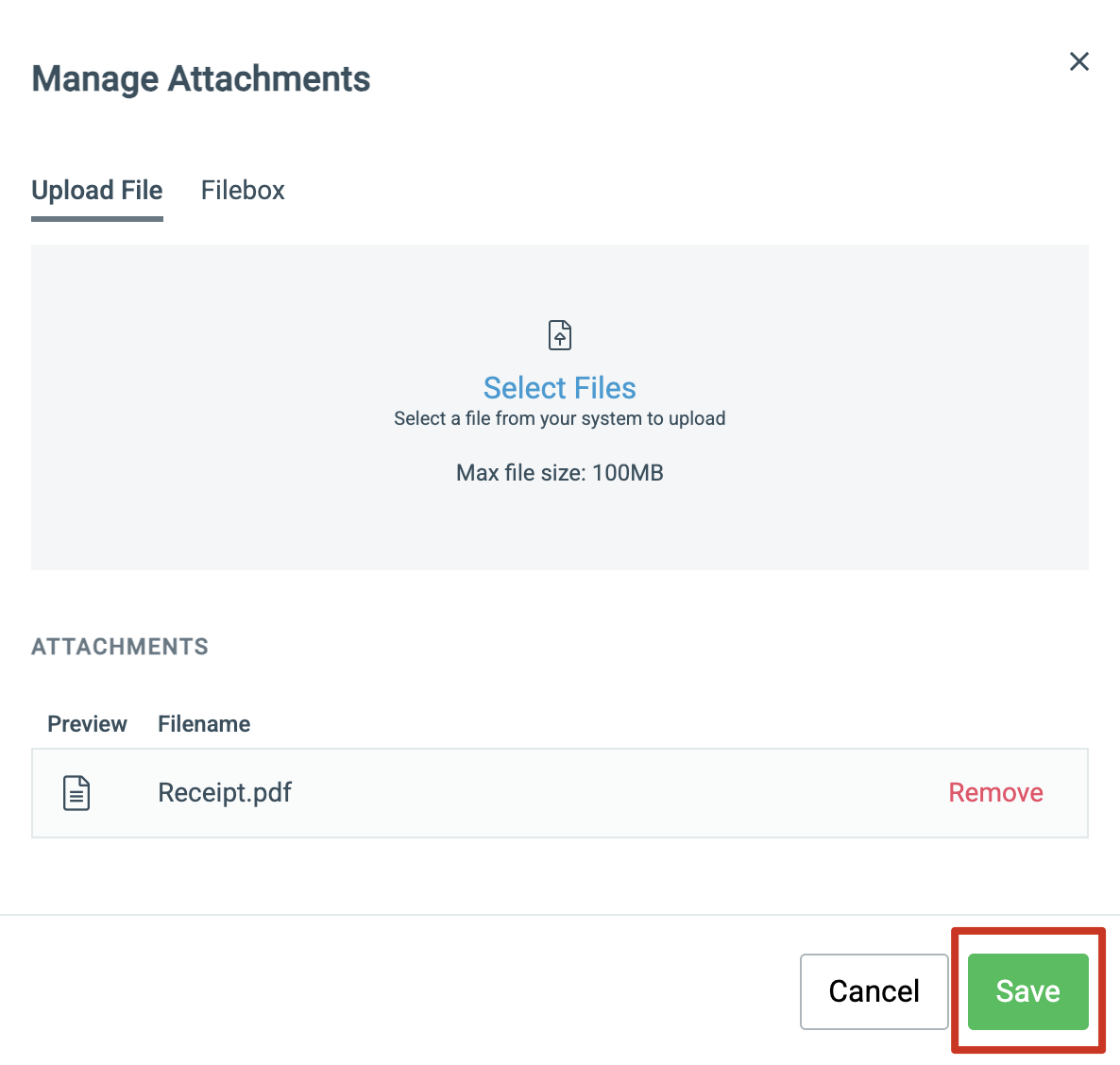Click the Manage Attachments title
The height and width of the screenshot is (1065, 1120).
pos(201,78)
